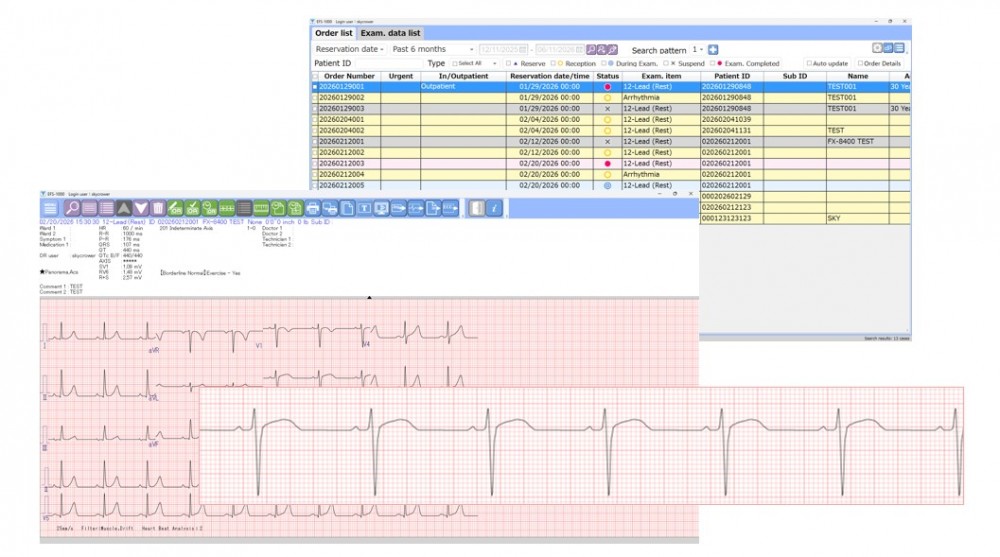Click the rightmost list icon in Order list header
This screenshot has height=557, width=1000.
pos(899,48)
